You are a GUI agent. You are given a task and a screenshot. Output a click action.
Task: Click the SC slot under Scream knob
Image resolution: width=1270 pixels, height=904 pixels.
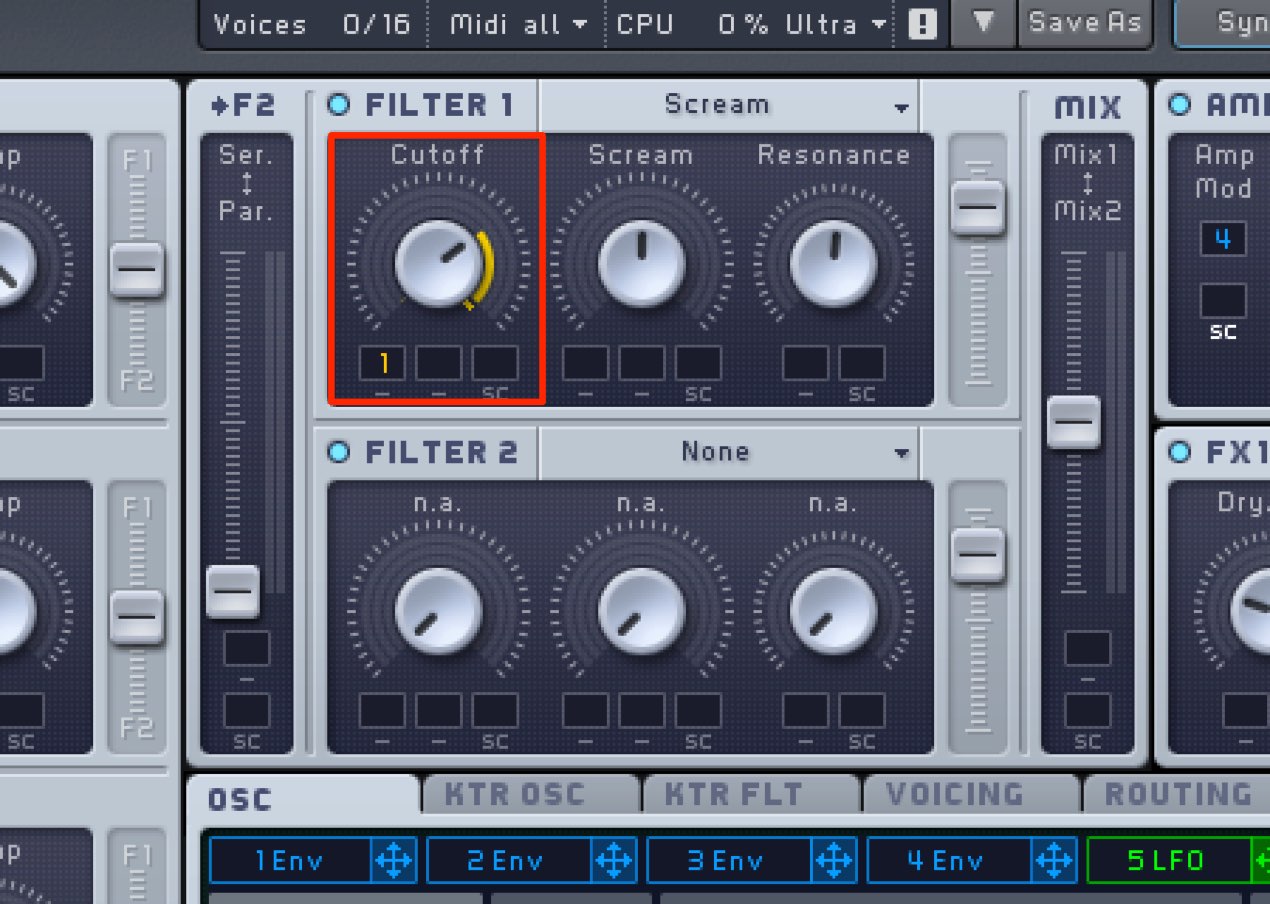(x=698, y=364)
